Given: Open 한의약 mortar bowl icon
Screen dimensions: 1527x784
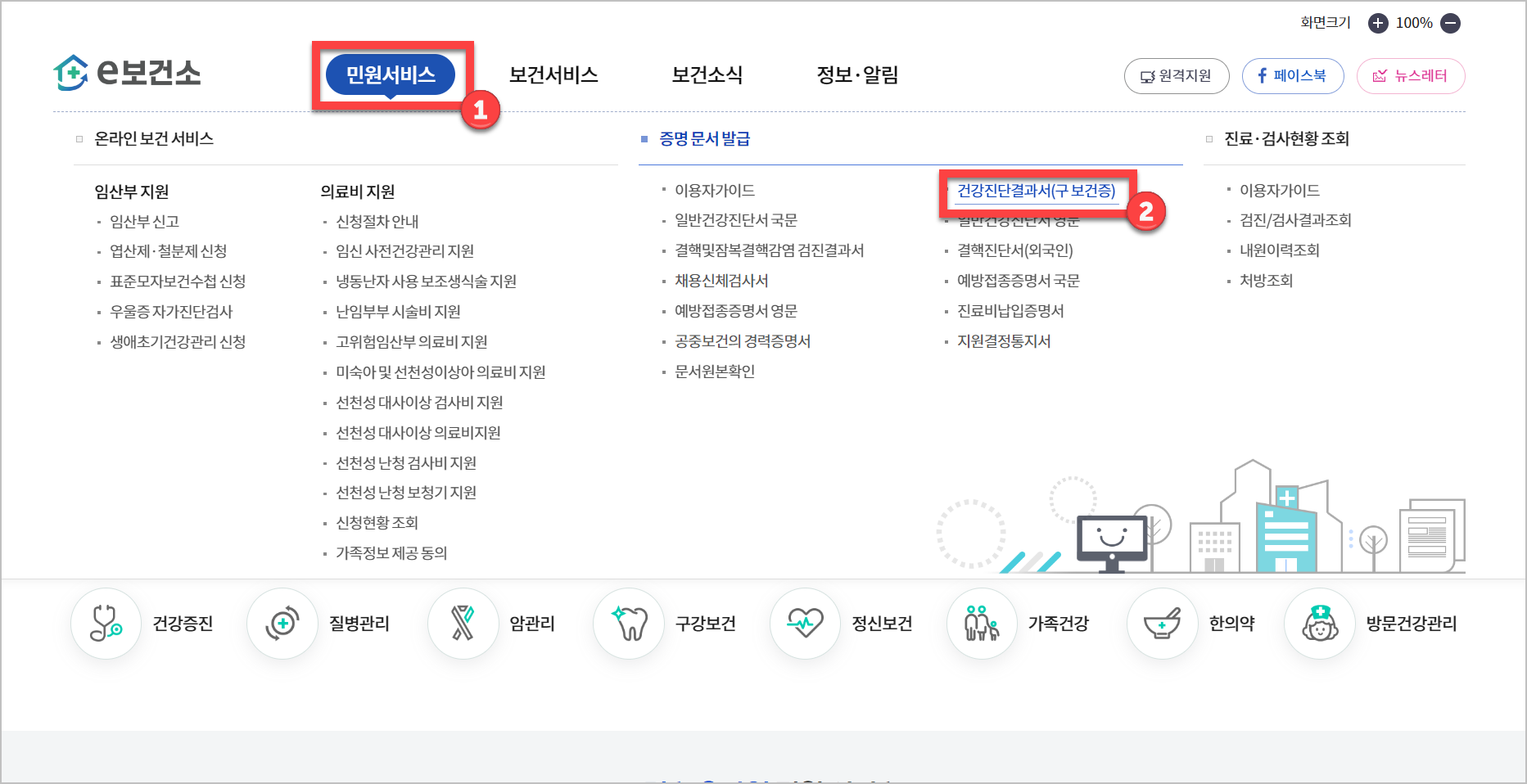Looking at the screenshot, I should coord(1163,624).
